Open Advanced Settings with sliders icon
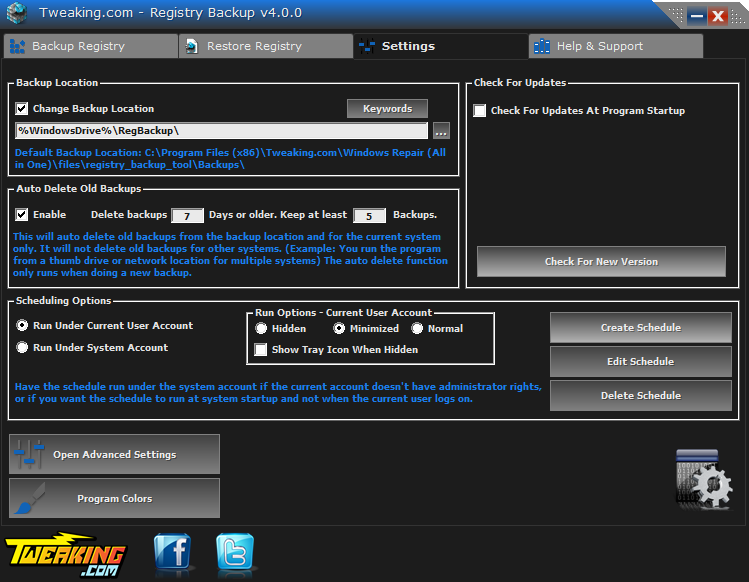Screen dimensions: 749x582 click(114, 454)
